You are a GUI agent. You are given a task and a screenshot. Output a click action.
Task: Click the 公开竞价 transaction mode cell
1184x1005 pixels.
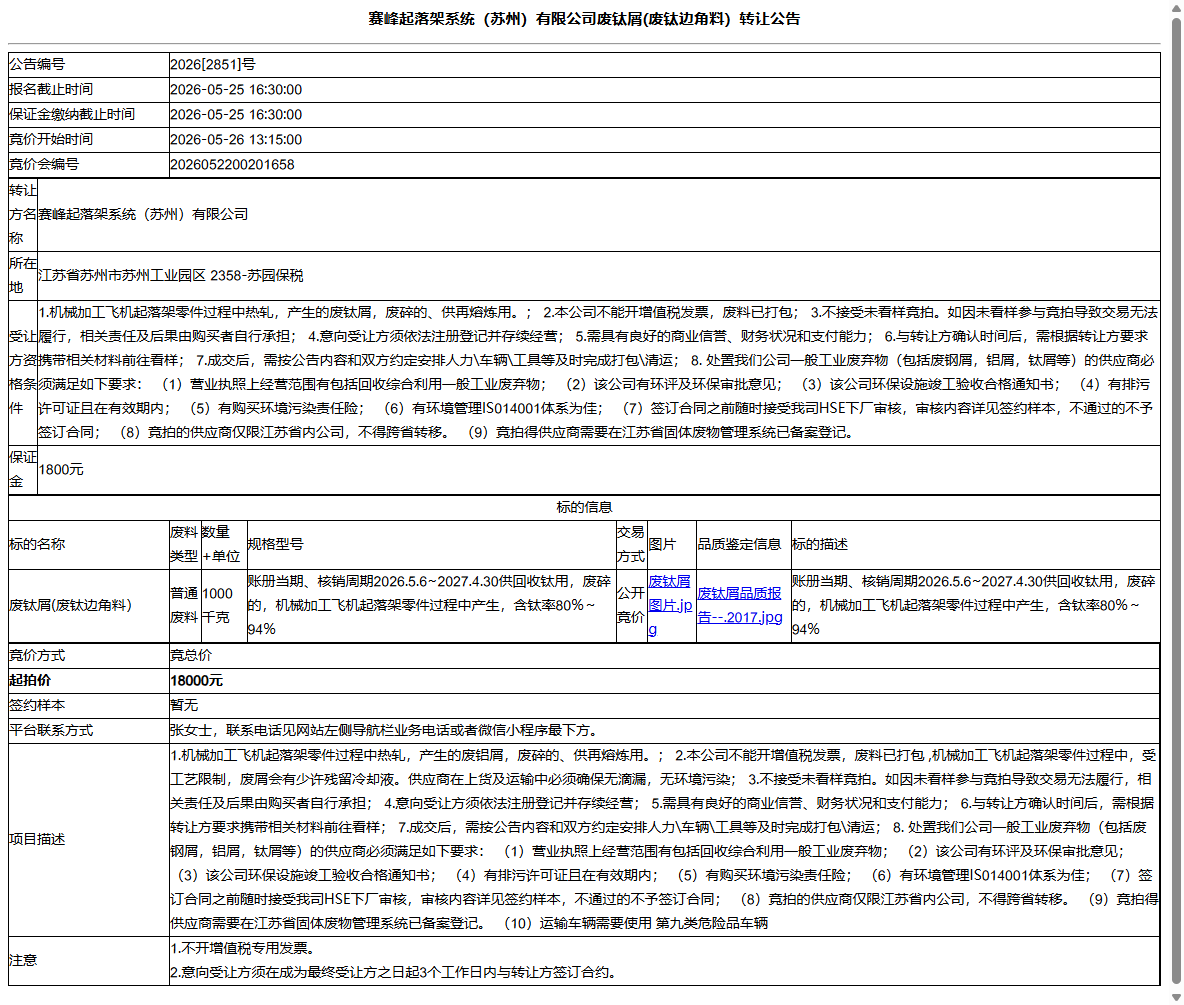coord(631,606)
